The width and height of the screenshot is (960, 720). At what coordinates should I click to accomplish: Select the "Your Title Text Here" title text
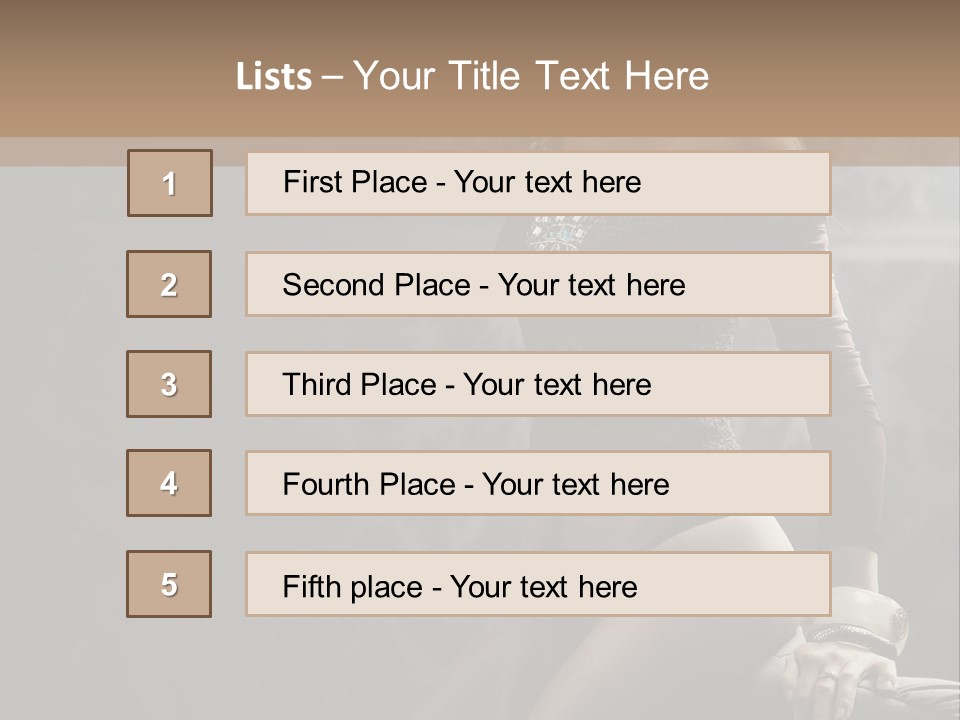[531, 76]
